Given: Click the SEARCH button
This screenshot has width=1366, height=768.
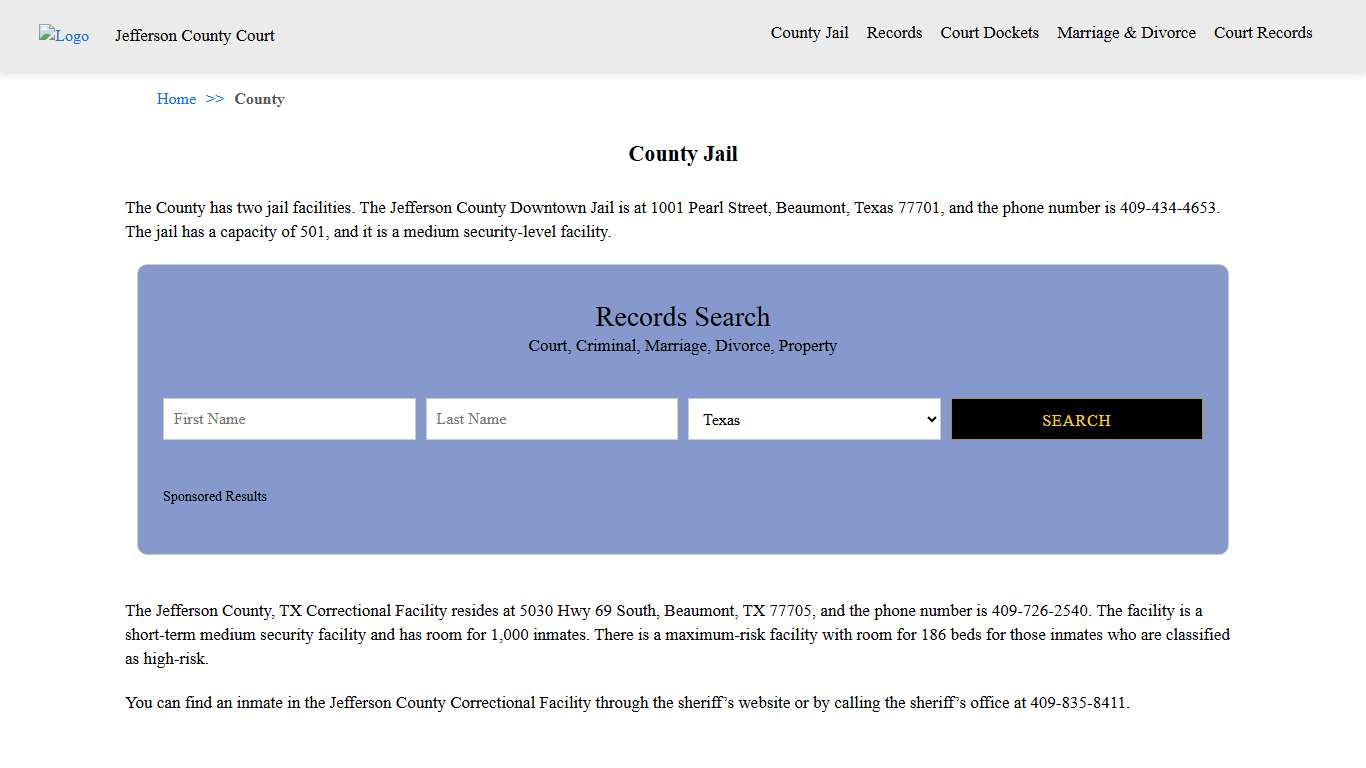Looking at the screenshot, I should (1076, 419).
